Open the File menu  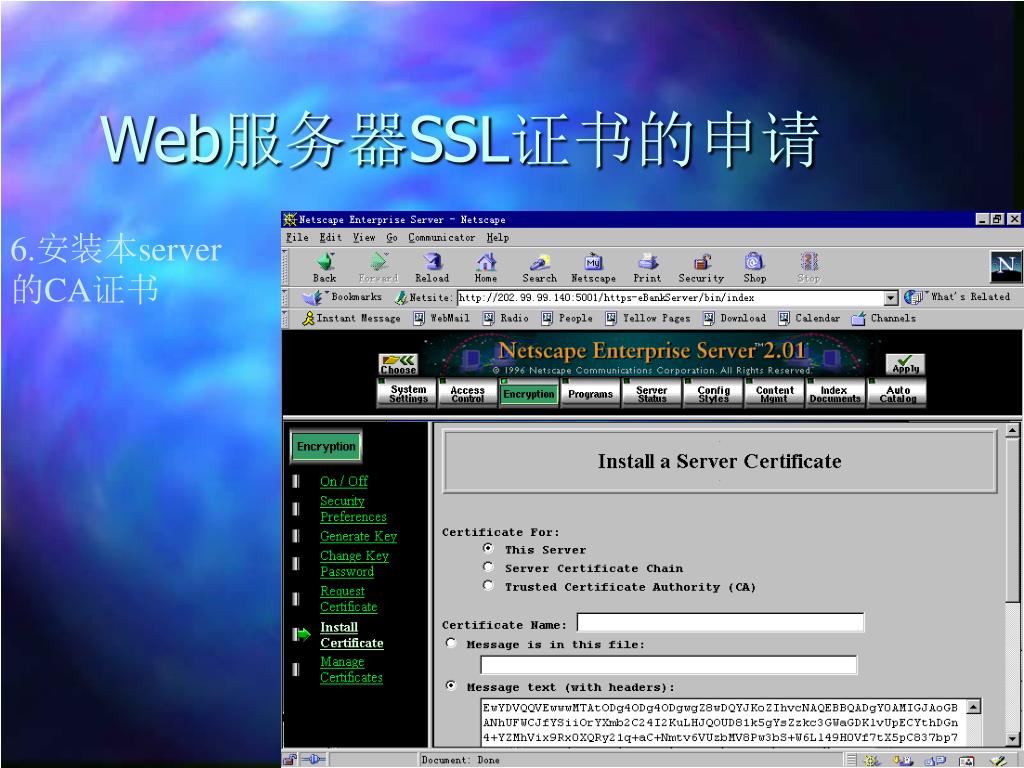coord(297,238)
